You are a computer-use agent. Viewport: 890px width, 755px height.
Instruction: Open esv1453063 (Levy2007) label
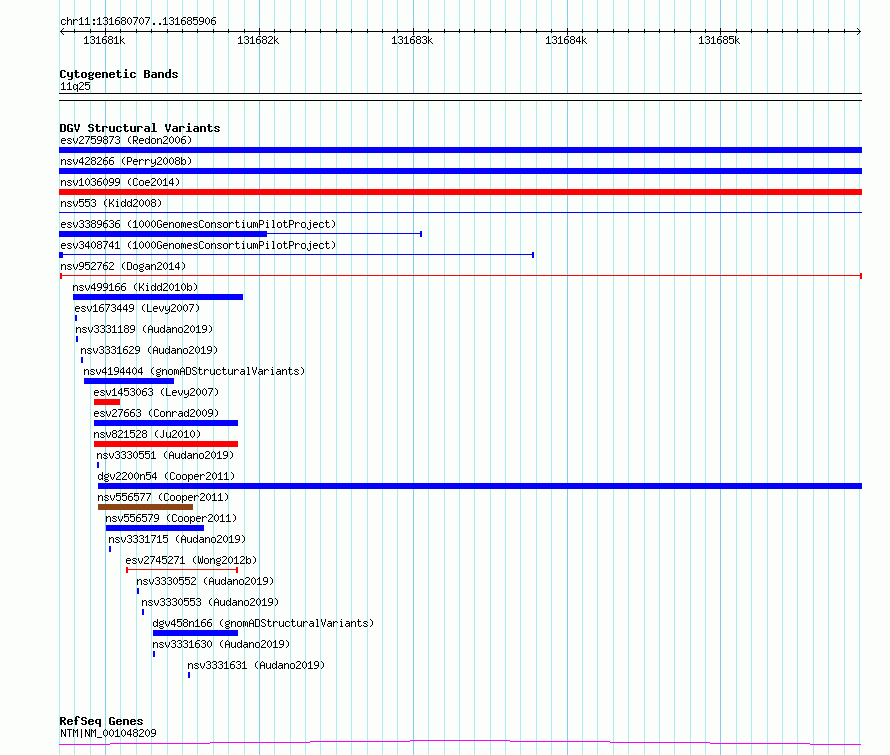pyautogui.click(x=156, y=392)
